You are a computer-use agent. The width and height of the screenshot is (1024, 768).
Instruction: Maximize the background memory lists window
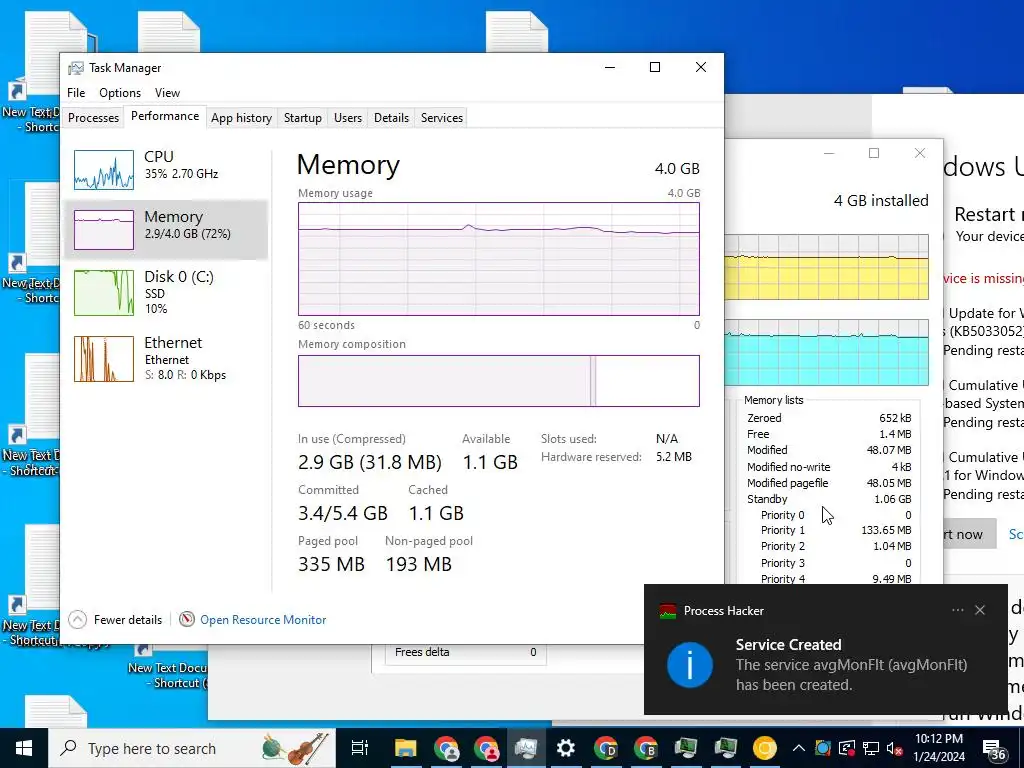pyautogui.click(x=874, y=153)
